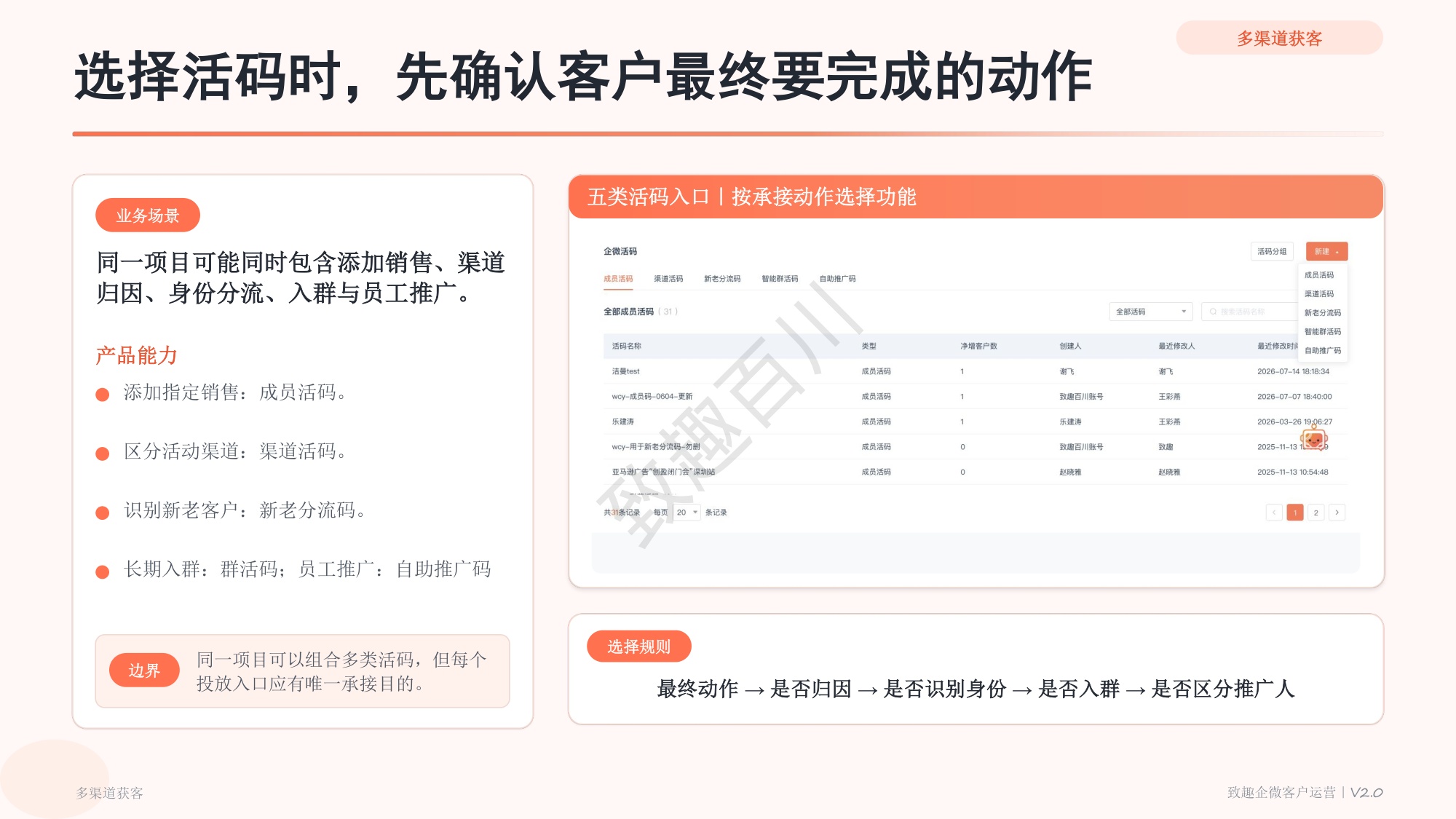Click the 五类活码入口 orange banner header
The width and height of the screenshot is (1456, 819).
click(x=976, y=197)
